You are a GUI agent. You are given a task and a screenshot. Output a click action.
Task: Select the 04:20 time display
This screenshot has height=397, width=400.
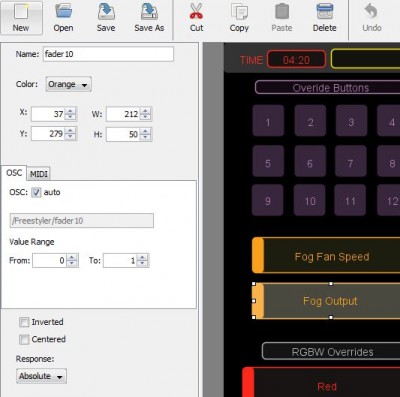[296, 60]
